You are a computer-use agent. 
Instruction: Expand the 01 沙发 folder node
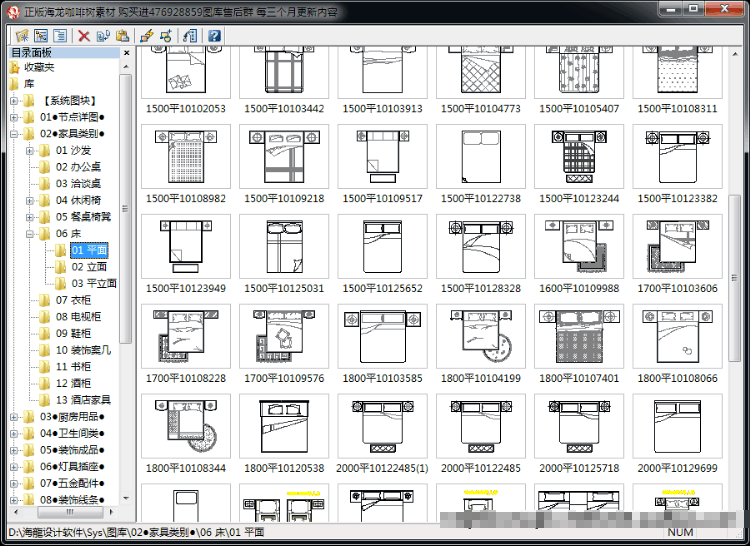click(x=30, y=151)
